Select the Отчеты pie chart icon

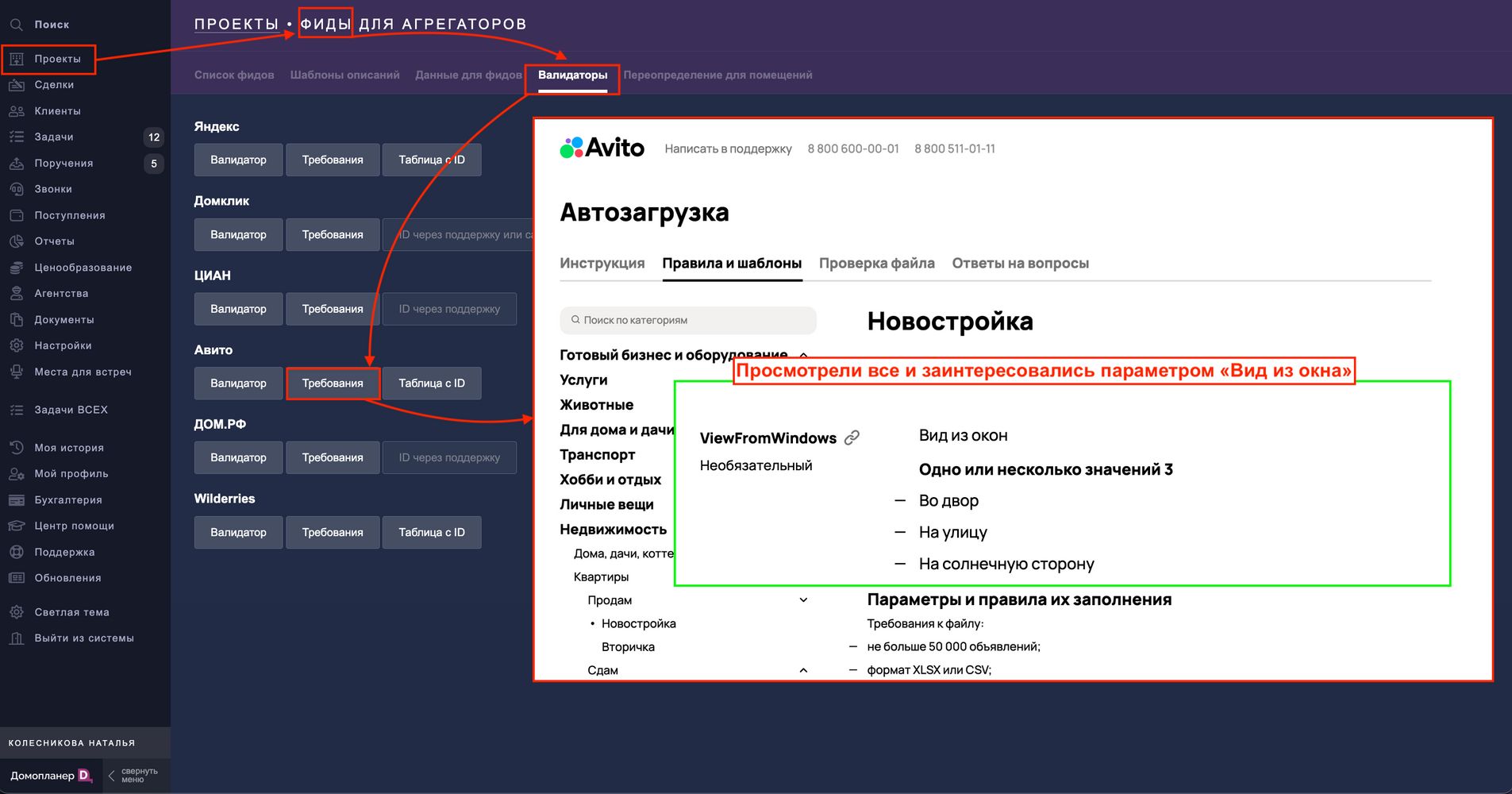pyautogui.click(x=17, y=241)
